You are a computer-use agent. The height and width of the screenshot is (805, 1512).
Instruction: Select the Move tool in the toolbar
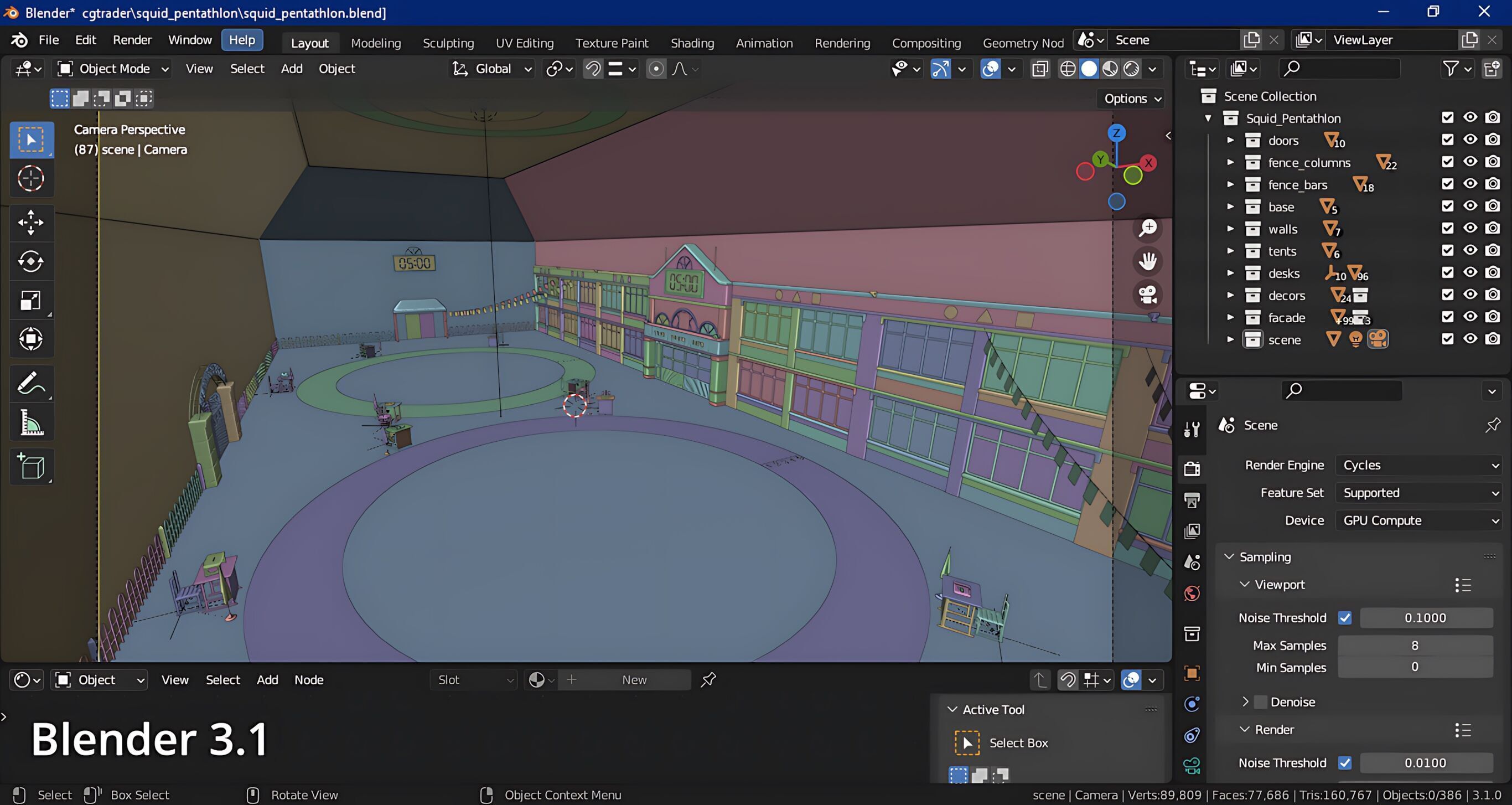point(30,223)
